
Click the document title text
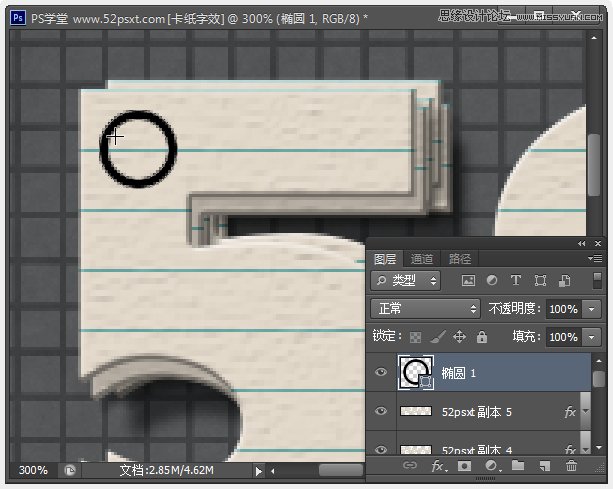199,18
